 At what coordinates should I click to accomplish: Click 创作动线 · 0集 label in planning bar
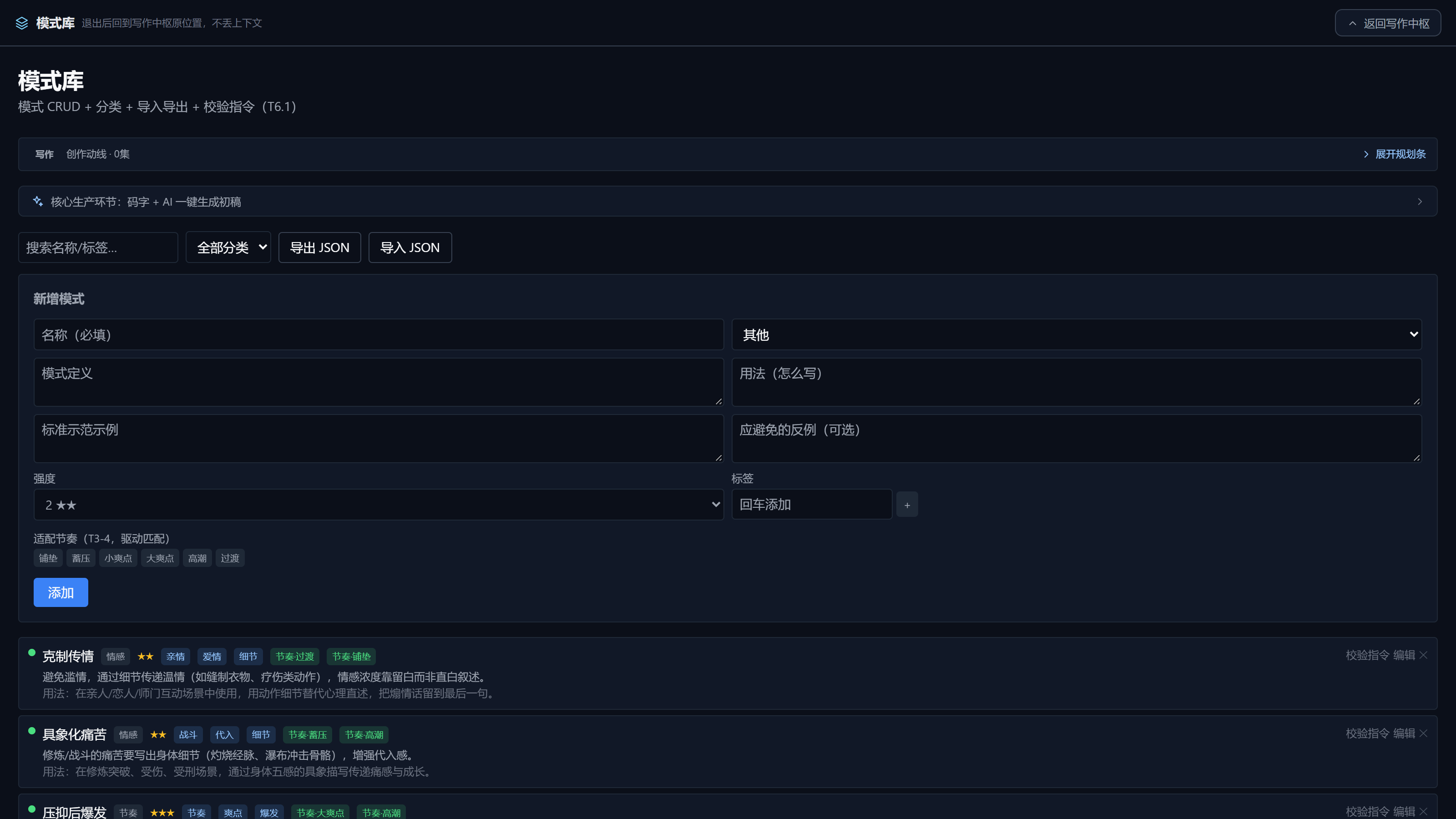(x=98, y=154)
